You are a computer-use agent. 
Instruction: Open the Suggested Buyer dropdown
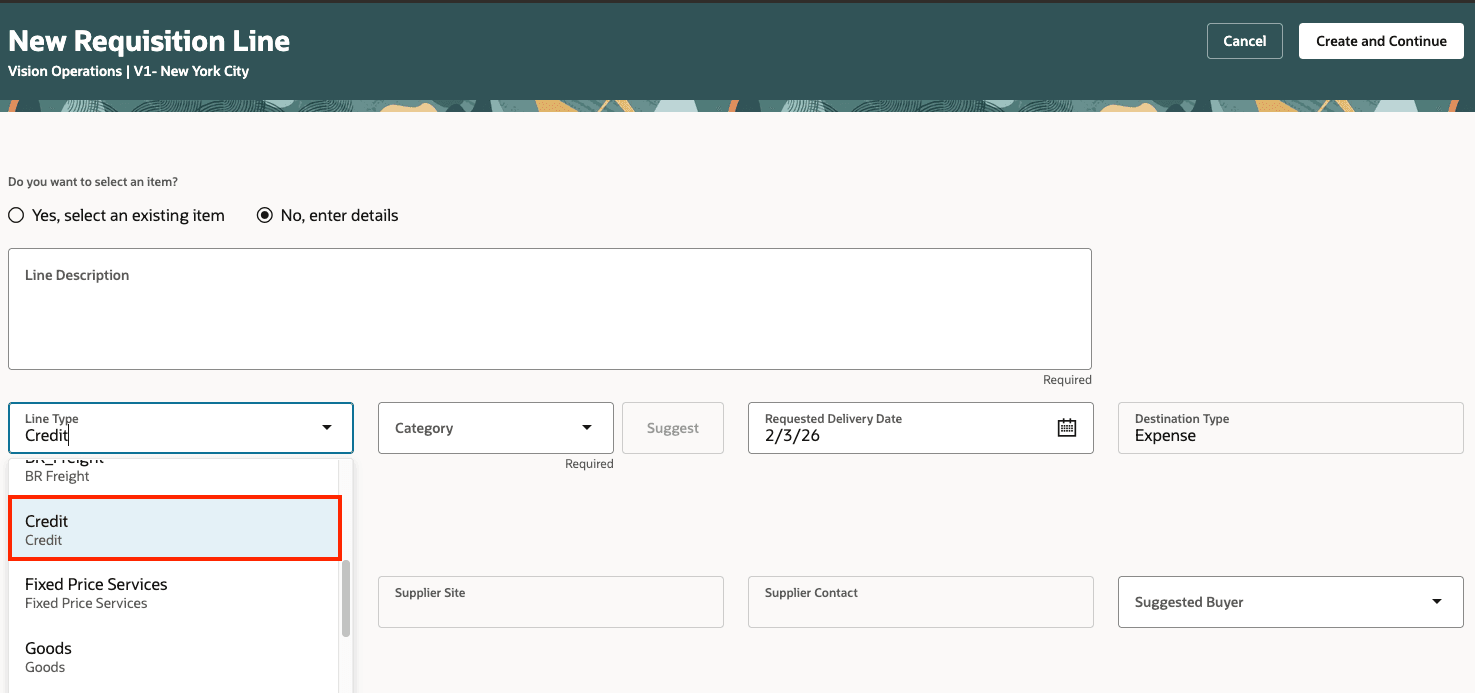pyautogui.click(x=1437, y=601)
